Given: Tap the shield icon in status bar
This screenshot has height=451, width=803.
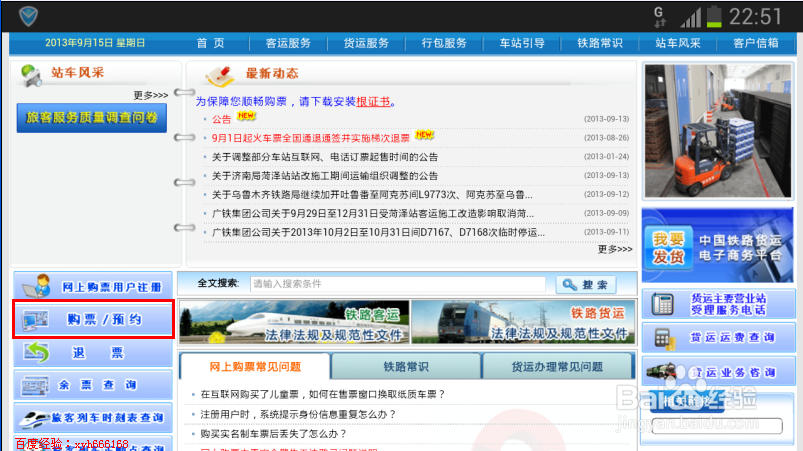Looking at the screenshot, I should [29, 16].
